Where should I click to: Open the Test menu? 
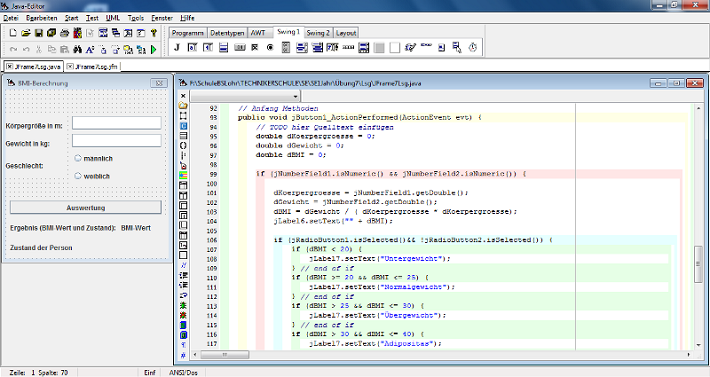click(92, 18)
